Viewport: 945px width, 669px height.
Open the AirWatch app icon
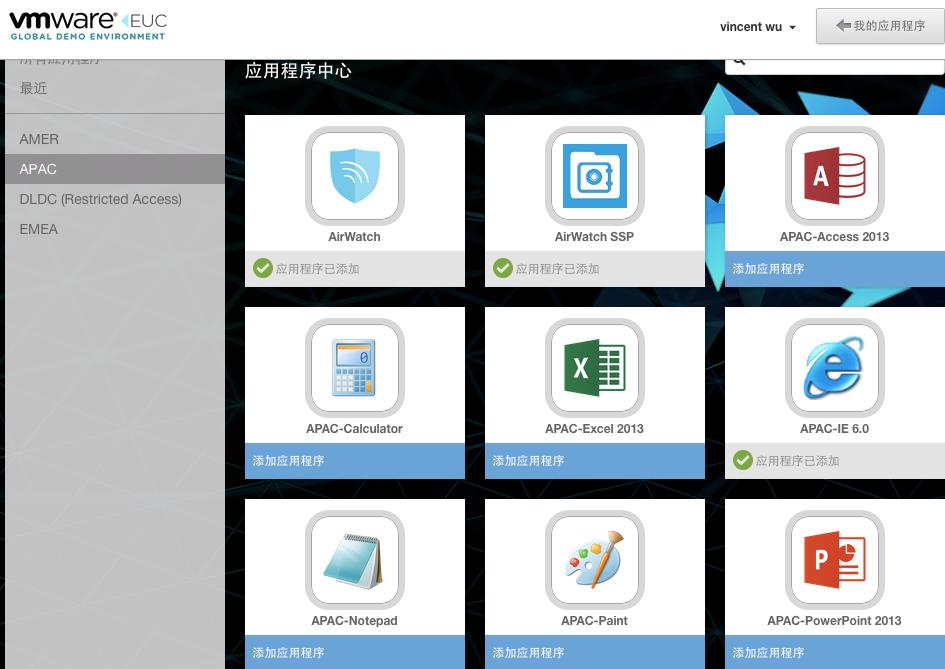[x=354, y=177]
